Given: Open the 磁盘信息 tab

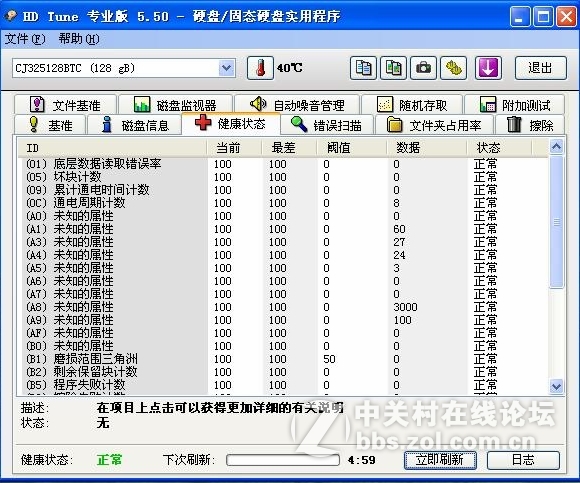Looking at the screenshot, I should point(135,125).
